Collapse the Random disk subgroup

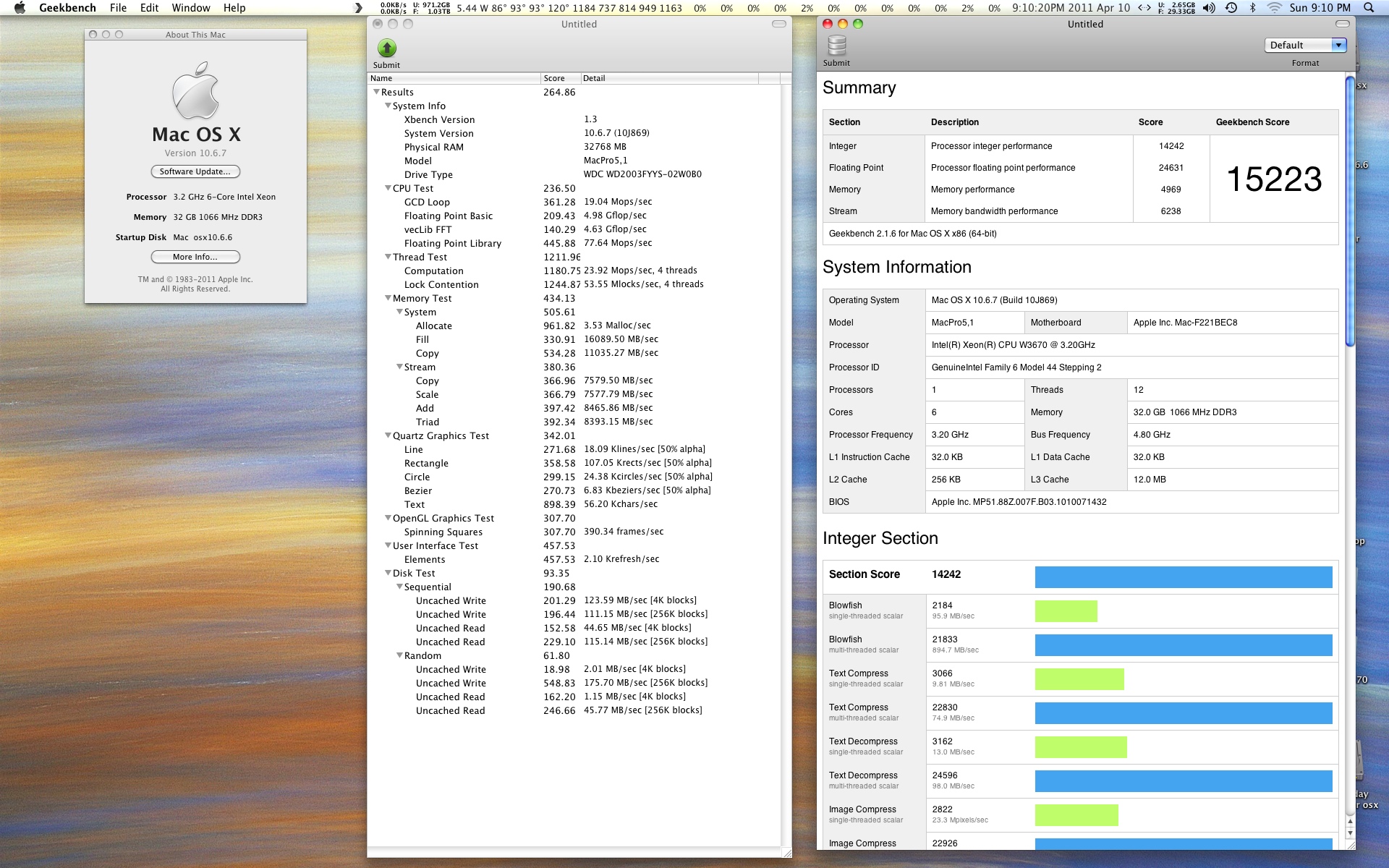coord(399,655)
